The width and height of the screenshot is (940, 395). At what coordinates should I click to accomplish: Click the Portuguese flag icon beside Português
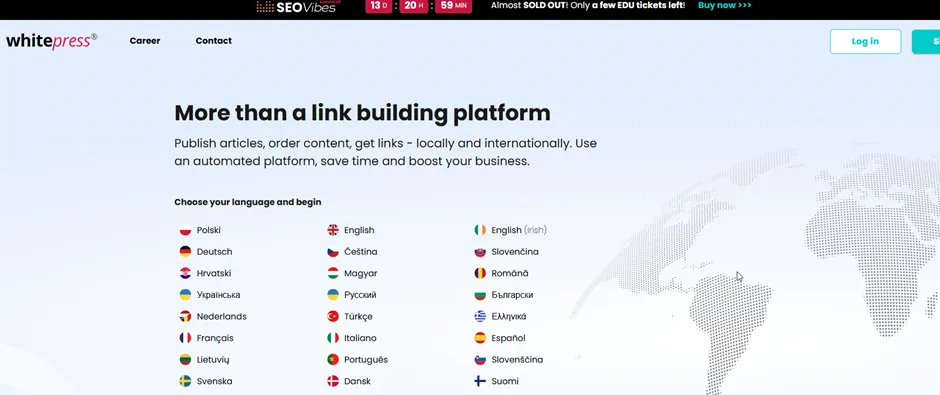tap(333, 360)
